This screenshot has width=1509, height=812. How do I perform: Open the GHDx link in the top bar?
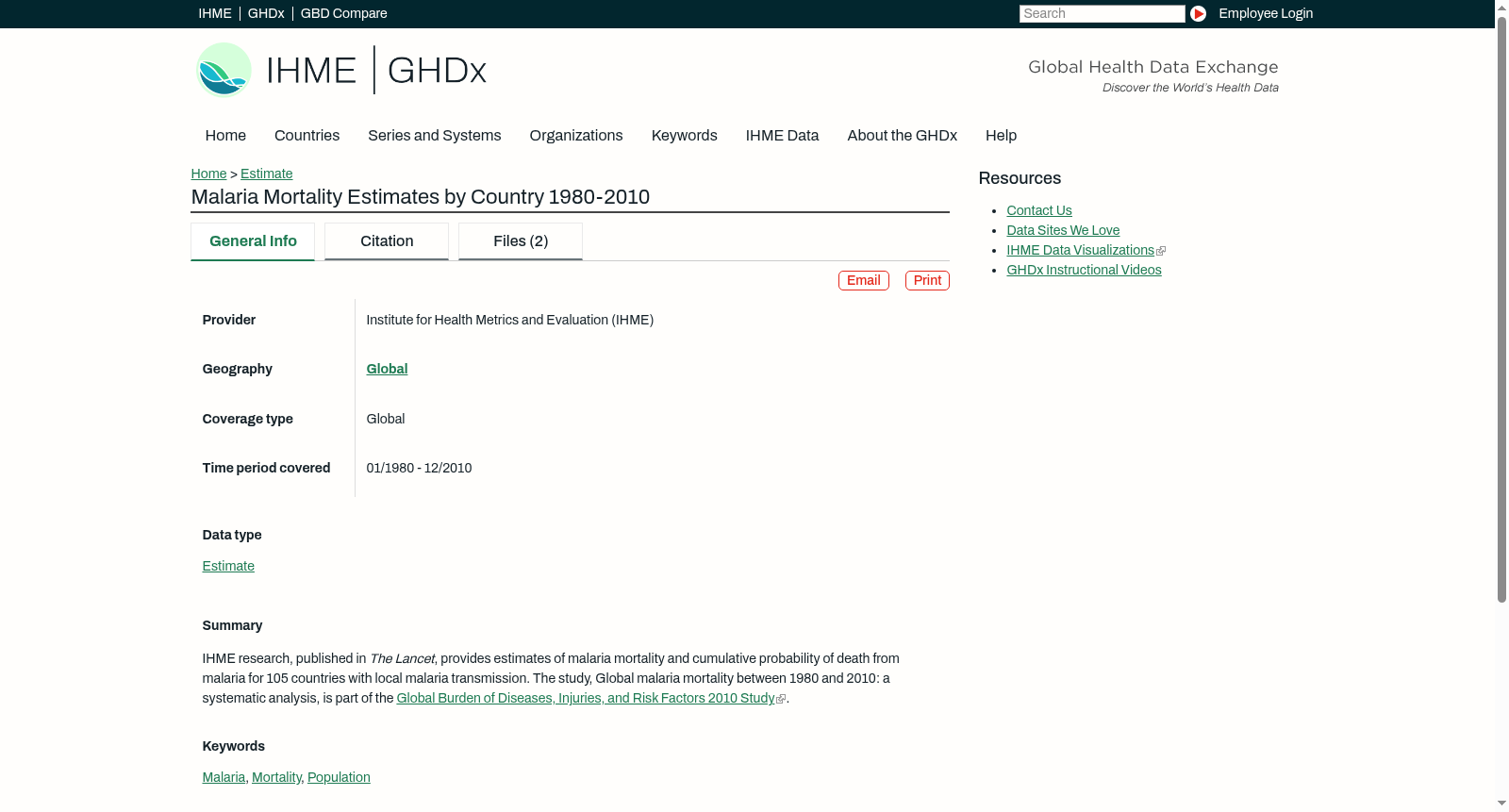266,13
